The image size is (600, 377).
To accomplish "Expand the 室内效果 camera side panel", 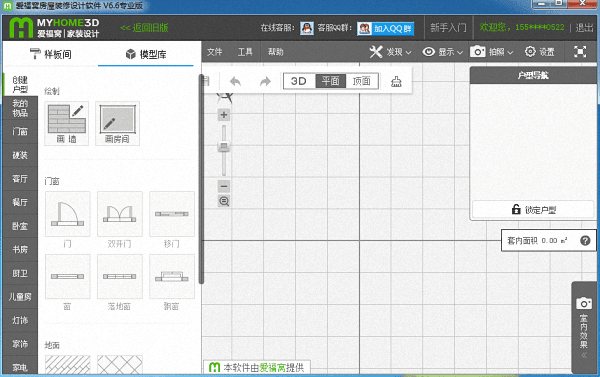I will 584,328.
